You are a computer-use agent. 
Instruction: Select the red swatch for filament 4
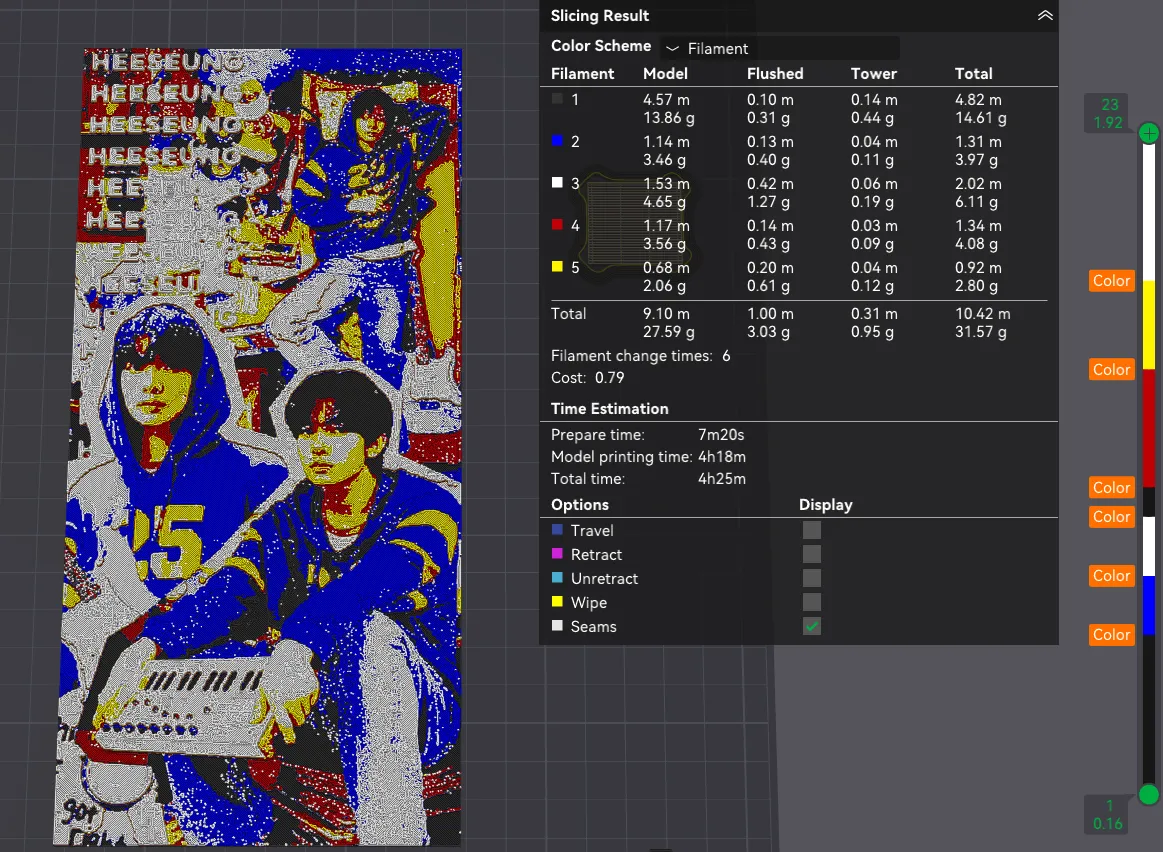click(557, 225)
